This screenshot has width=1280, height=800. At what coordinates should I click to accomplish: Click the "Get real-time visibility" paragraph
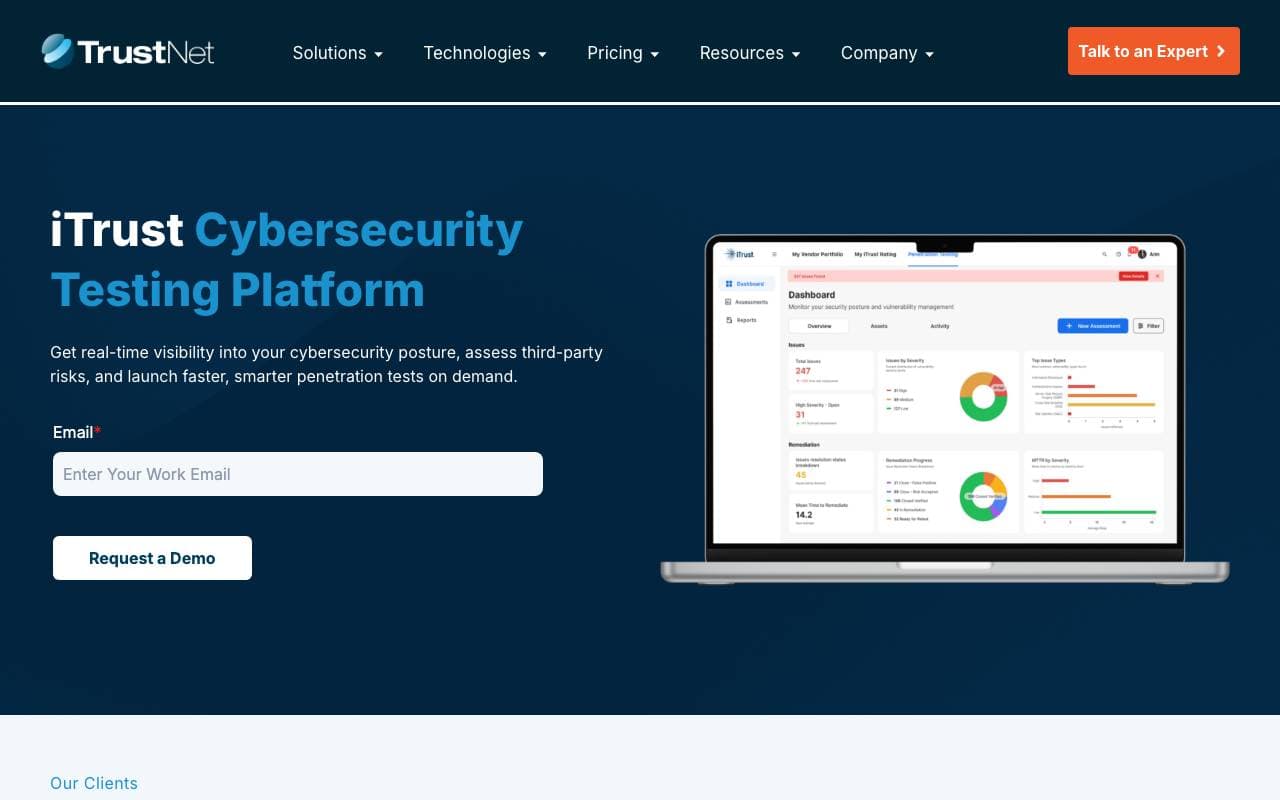[x=326, y=364]
